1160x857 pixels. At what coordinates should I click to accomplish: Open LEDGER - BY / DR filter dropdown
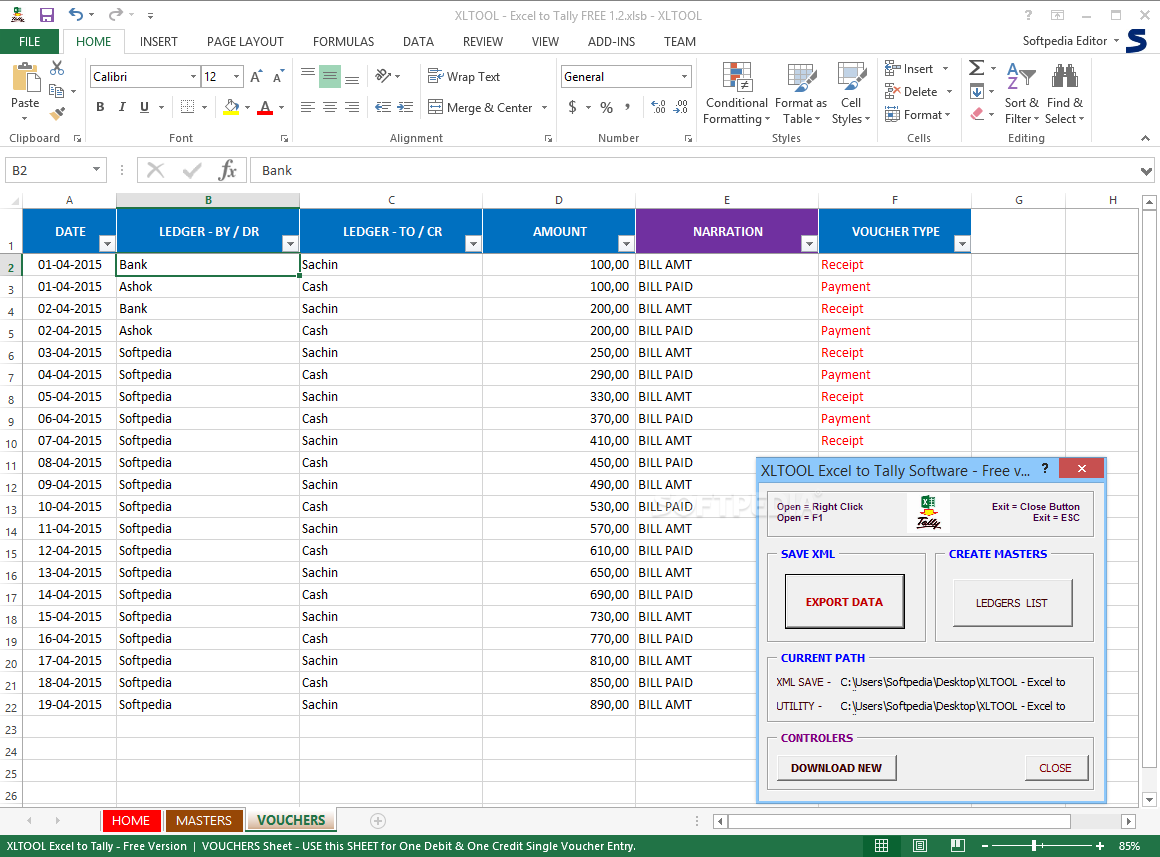(x=290, y=244)
